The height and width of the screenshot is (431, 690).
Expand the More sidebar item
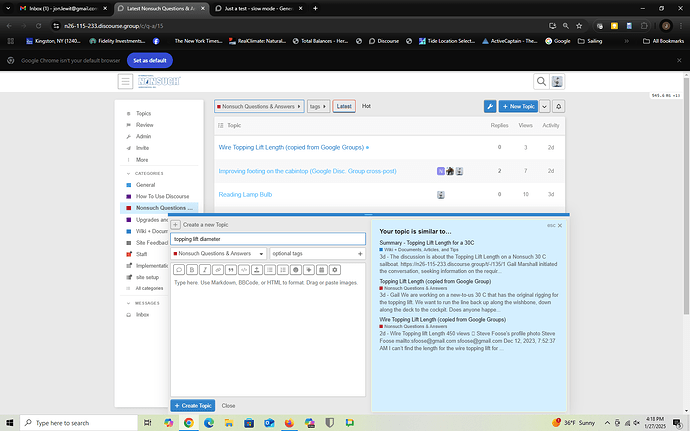pyautogui.click(x=142, y=160)
